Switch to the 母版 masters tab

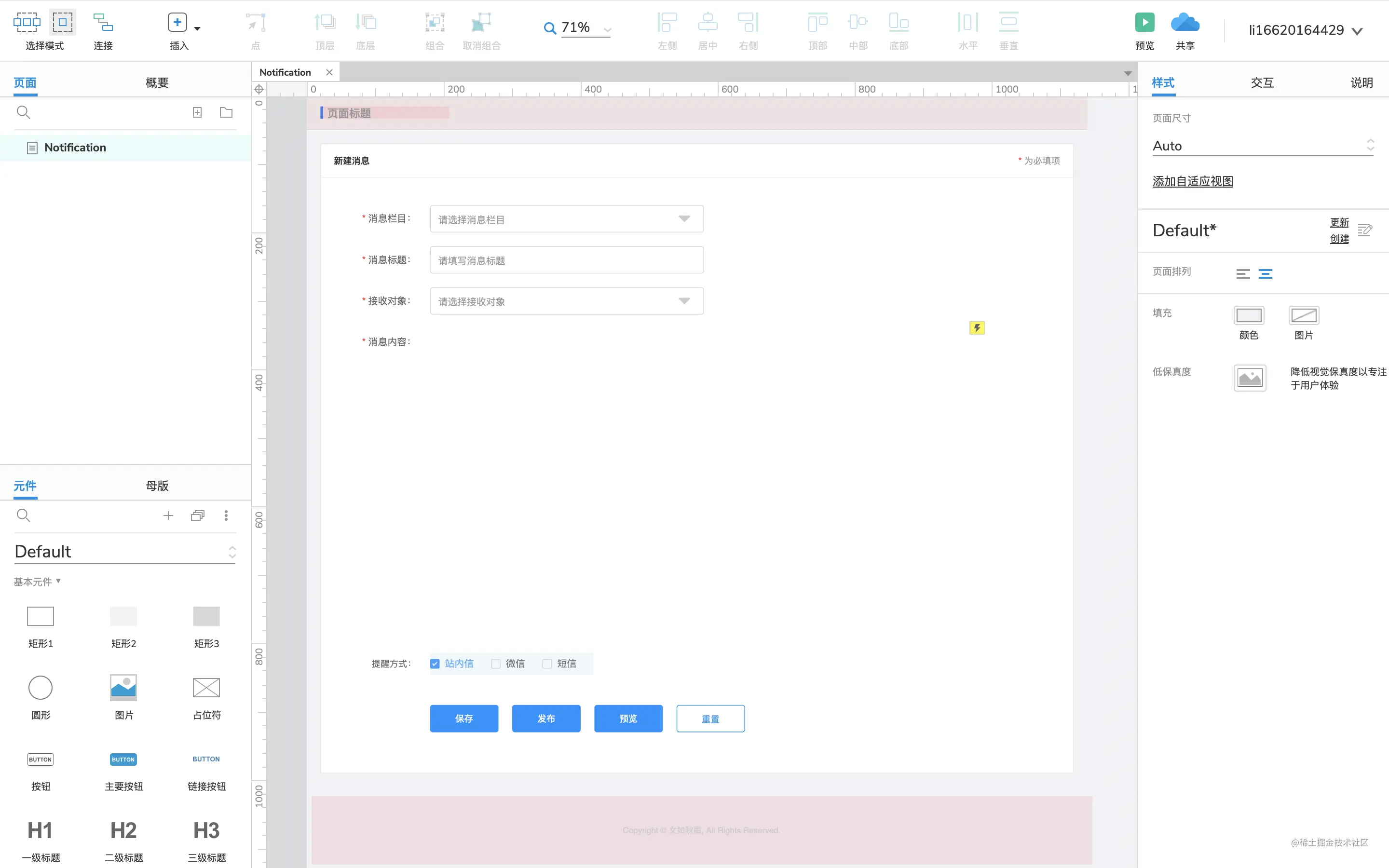(157, 486)
